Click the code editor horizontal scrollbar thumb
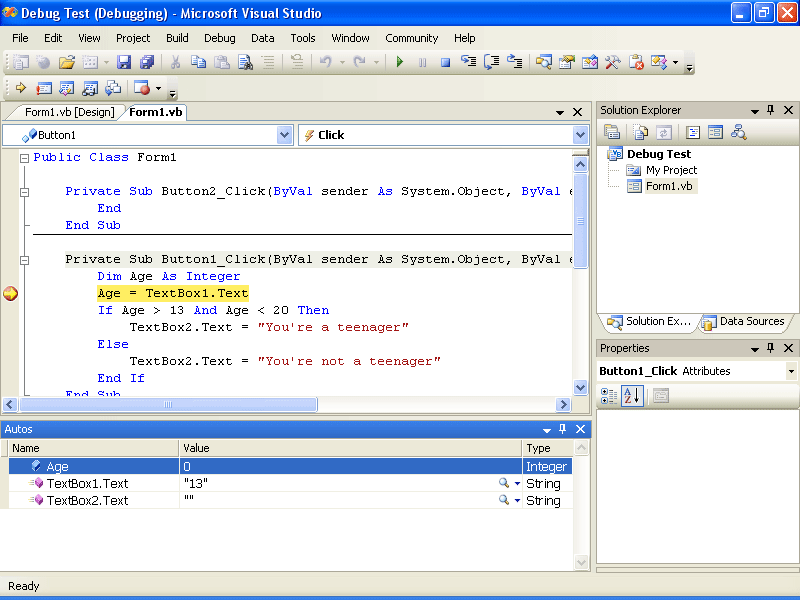800x600 pixels. pyautogui.click(x=166, y=405)
